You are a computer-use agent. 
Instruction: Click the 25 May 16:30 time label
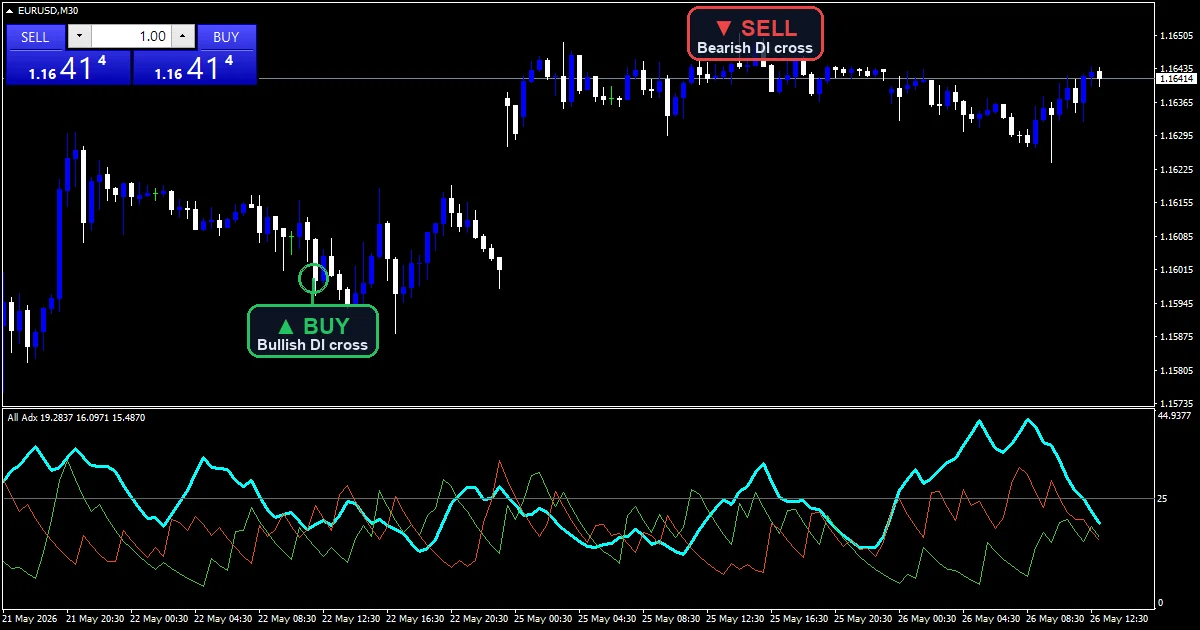click(799, 618)
